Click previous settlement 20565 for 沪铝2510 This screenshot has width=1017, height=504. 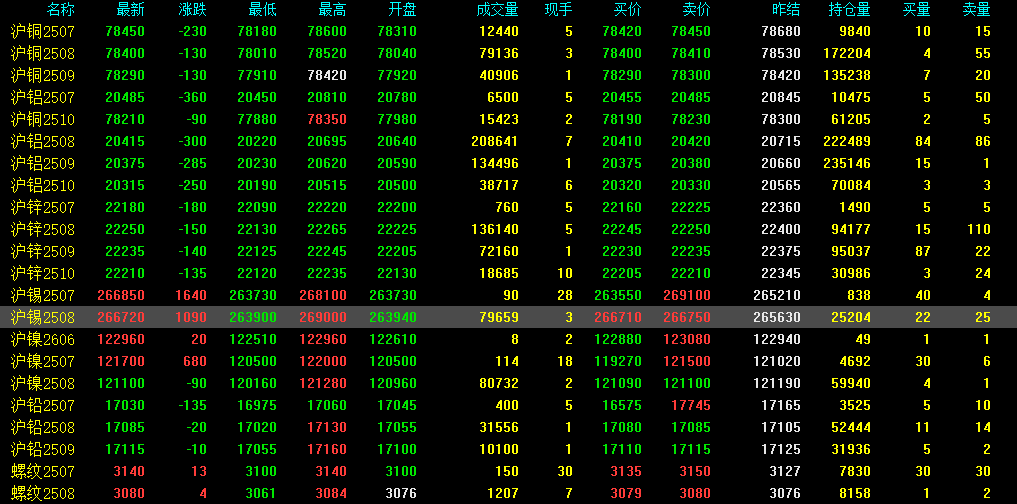(781, 186)
